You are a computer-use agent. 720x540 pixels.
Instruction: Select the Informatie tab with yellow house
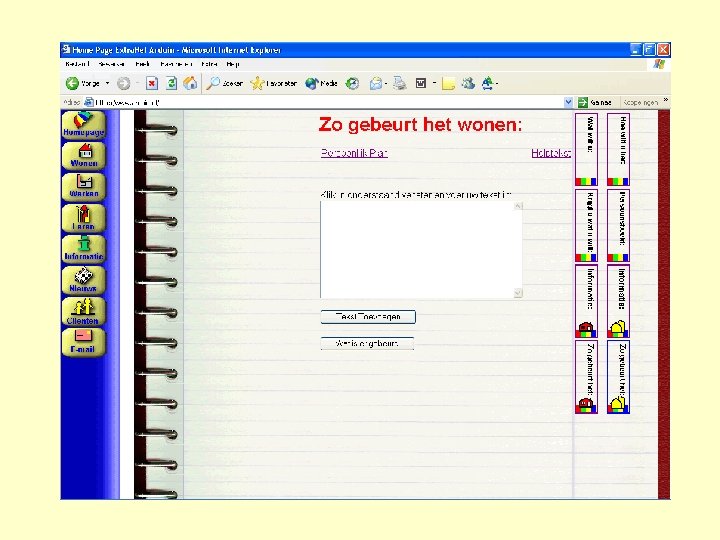click(x=618, y=301)
